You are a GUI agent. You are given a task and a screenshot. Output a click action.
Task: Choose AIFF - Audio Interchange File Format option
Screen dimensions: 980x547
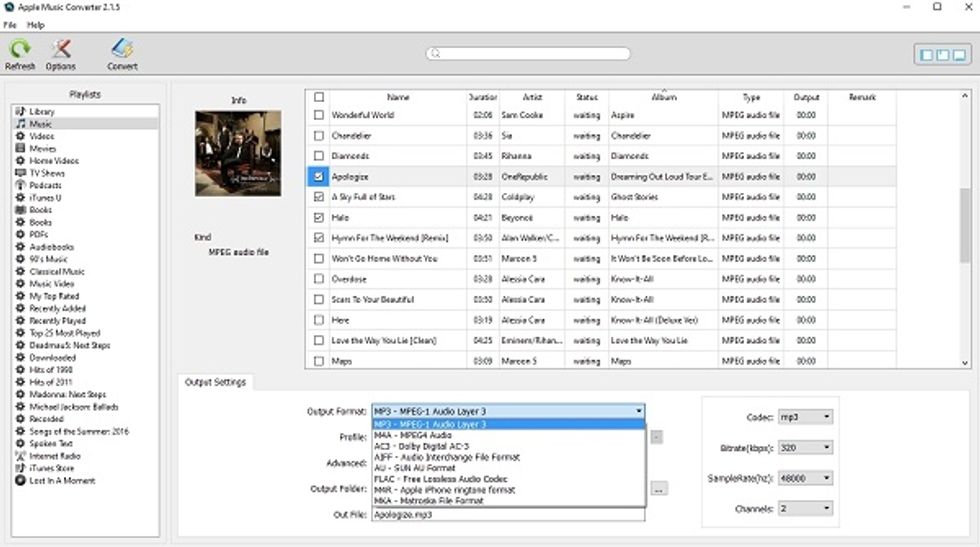point(508,457)
